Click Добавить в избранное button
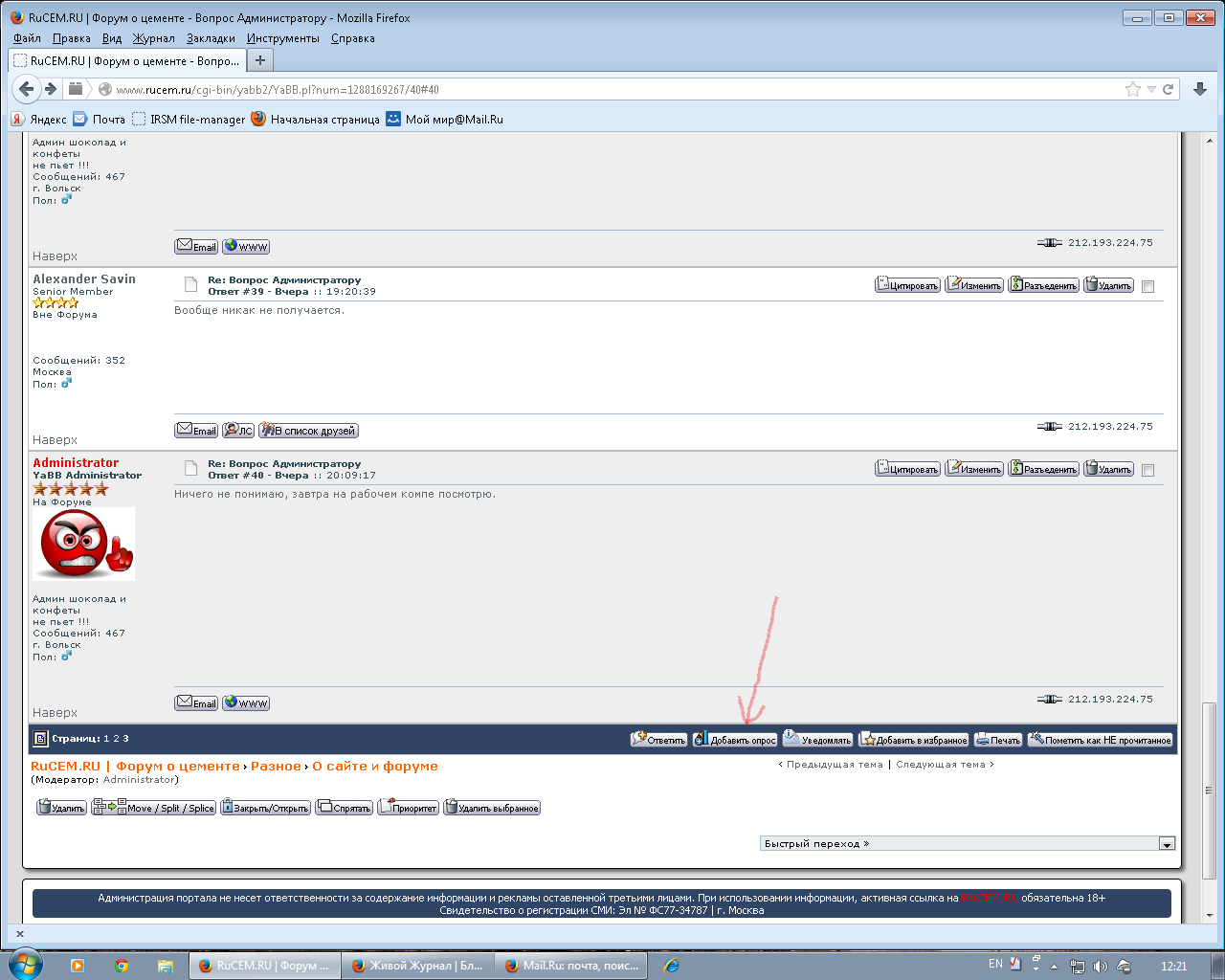The height and width of the screenshot is (980, 1225). [914, 740]
